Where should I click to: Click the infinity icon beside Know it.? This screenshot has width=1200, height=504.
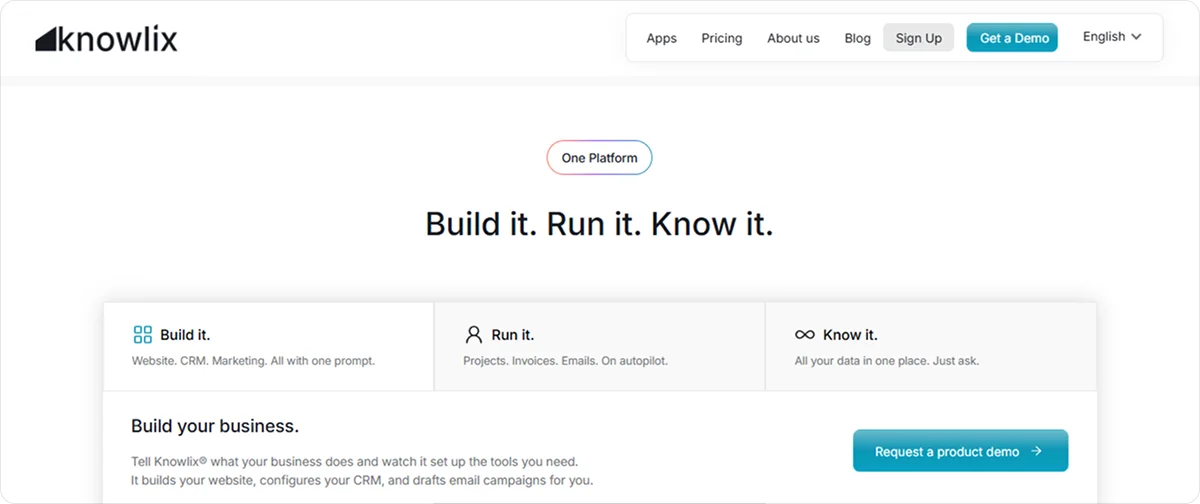pyautogui.click(x=804, y=335)
